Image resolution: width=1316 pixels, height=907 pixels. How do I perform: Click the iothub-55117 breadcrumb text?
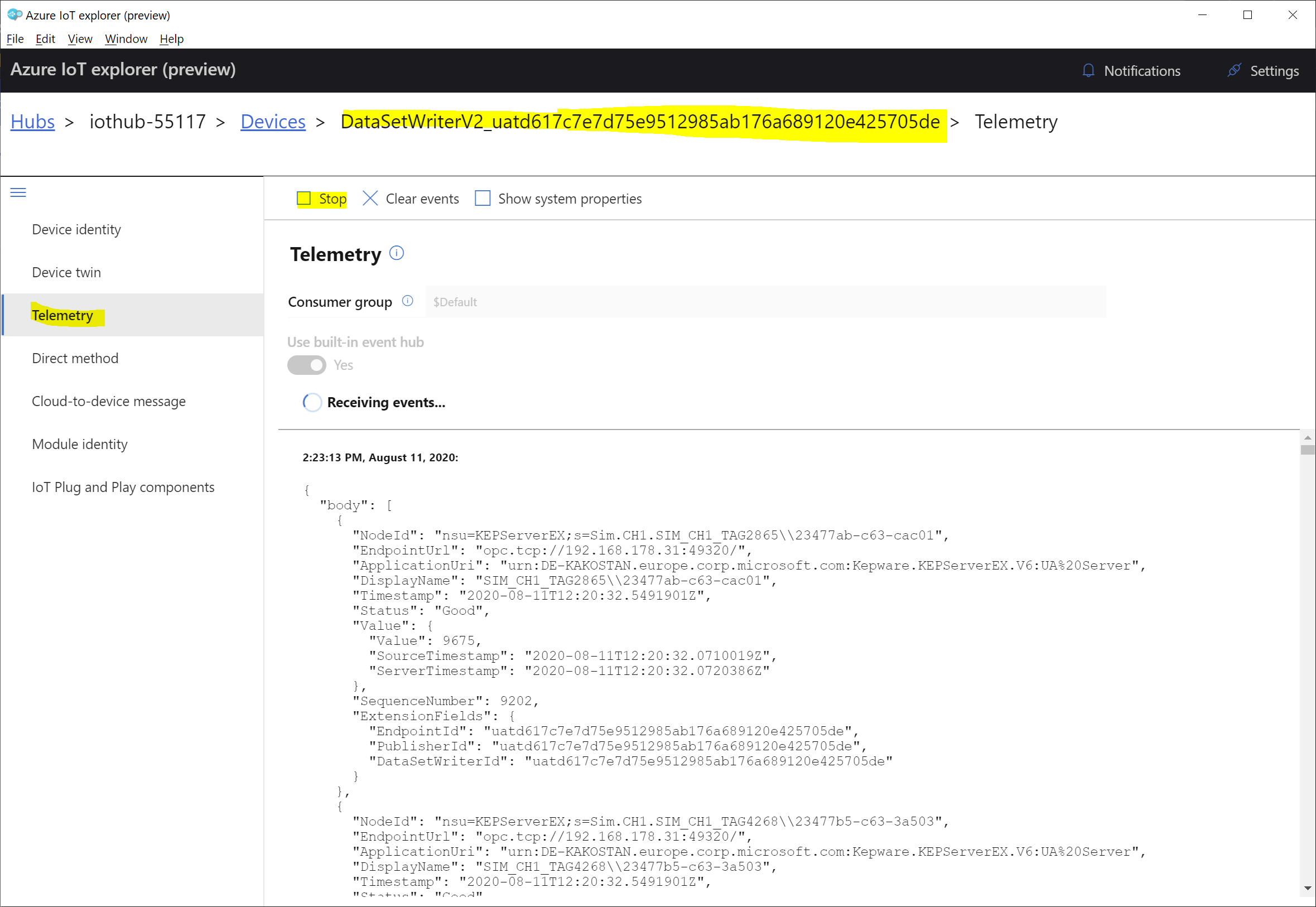click(x=148, y=122)
